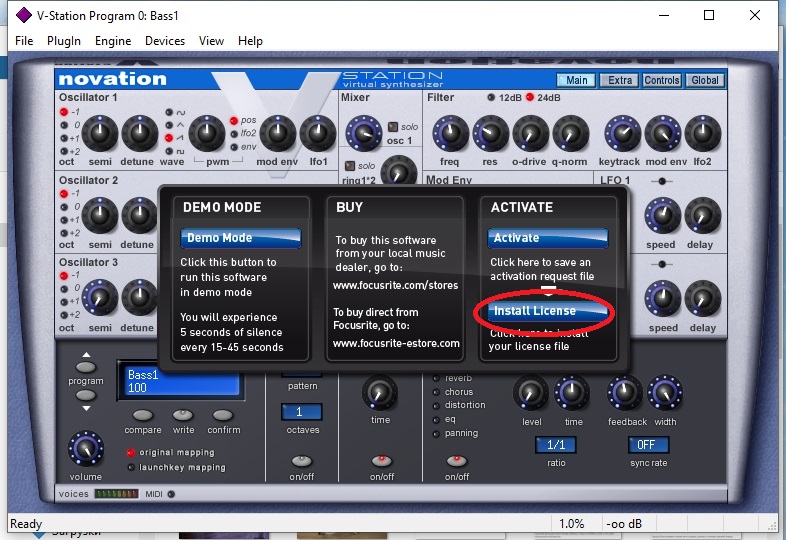786x540 pixels.
Task: Click the Activate button
Action: click(x=547, y=238)
